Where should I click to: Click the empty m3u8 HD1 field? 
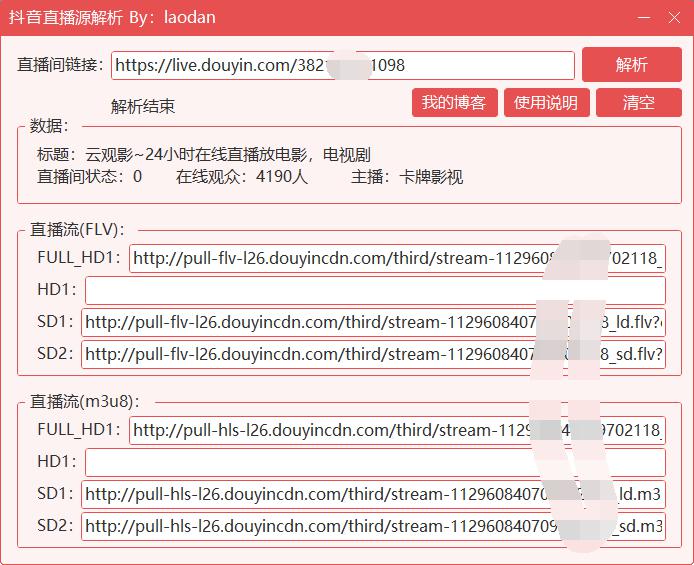tap(375, 463)
